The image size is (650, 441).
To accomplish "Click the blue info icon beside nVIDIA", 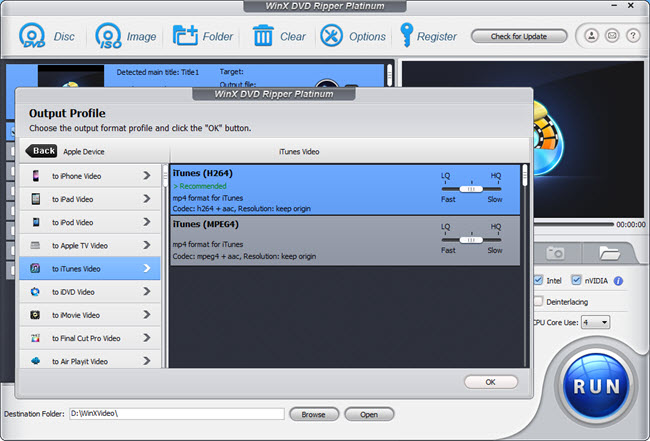I will pyautogui.click(x=618, y=281).
